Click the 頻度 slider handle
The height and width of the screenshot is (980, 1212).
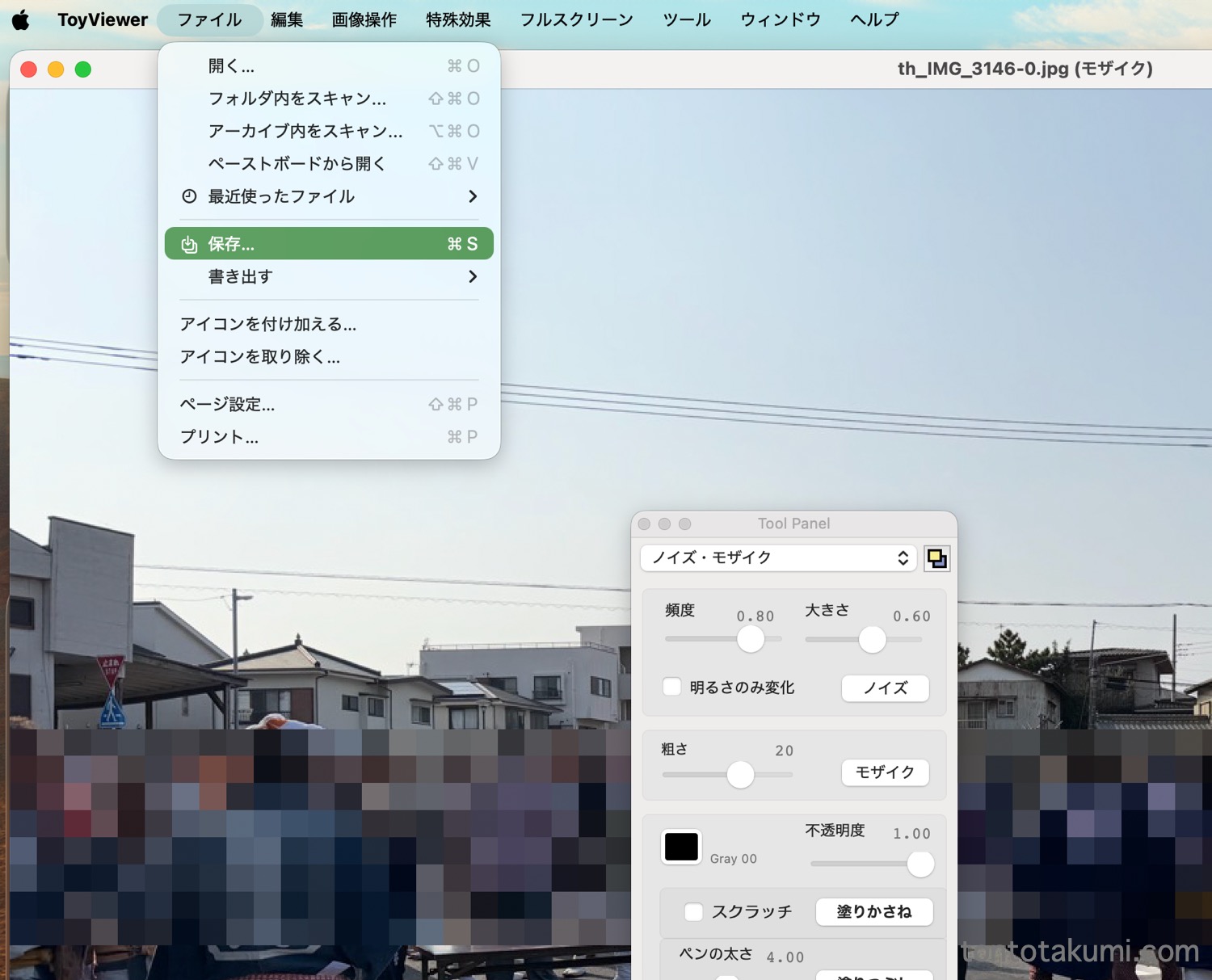tap(751, 640)
